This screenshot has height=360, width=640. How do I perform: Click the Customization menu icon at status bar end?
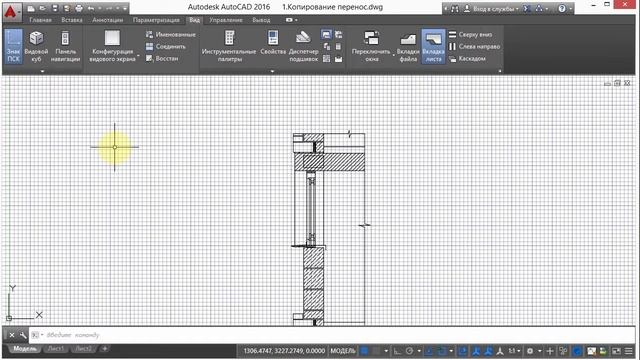tap(629, 351)
